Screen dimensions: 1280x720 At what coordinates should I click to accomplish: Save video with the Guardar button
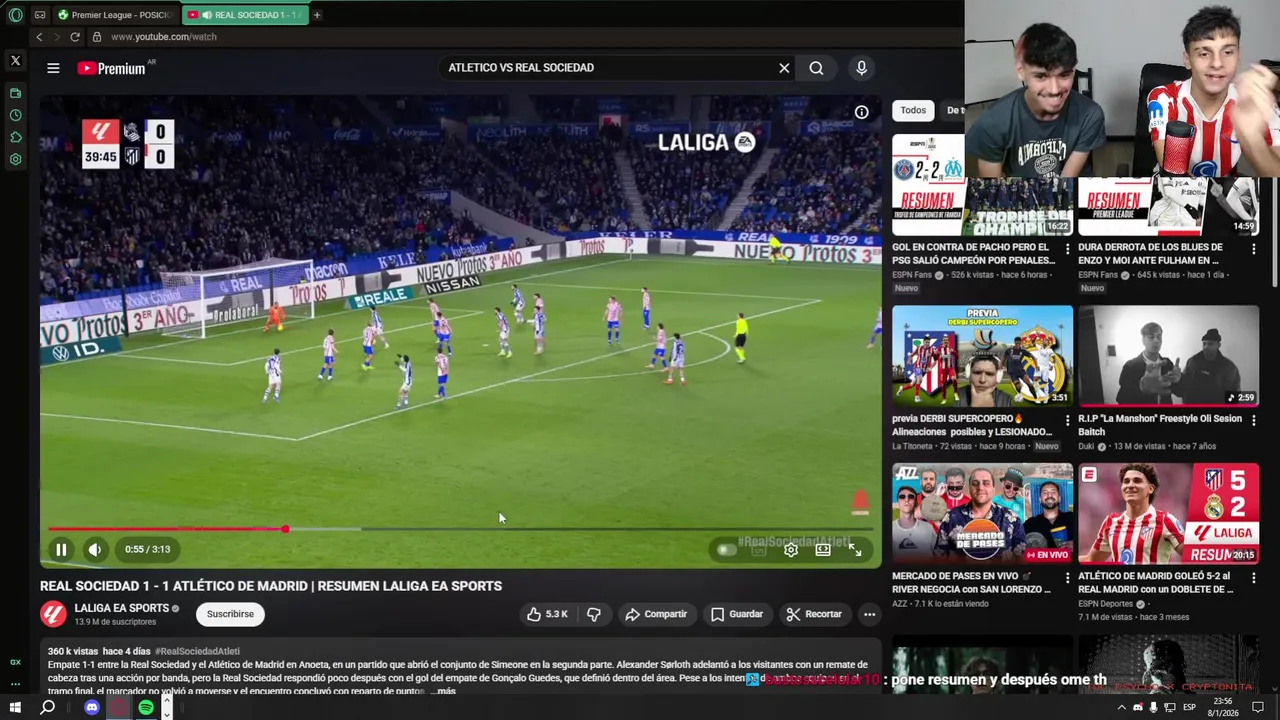737,614
